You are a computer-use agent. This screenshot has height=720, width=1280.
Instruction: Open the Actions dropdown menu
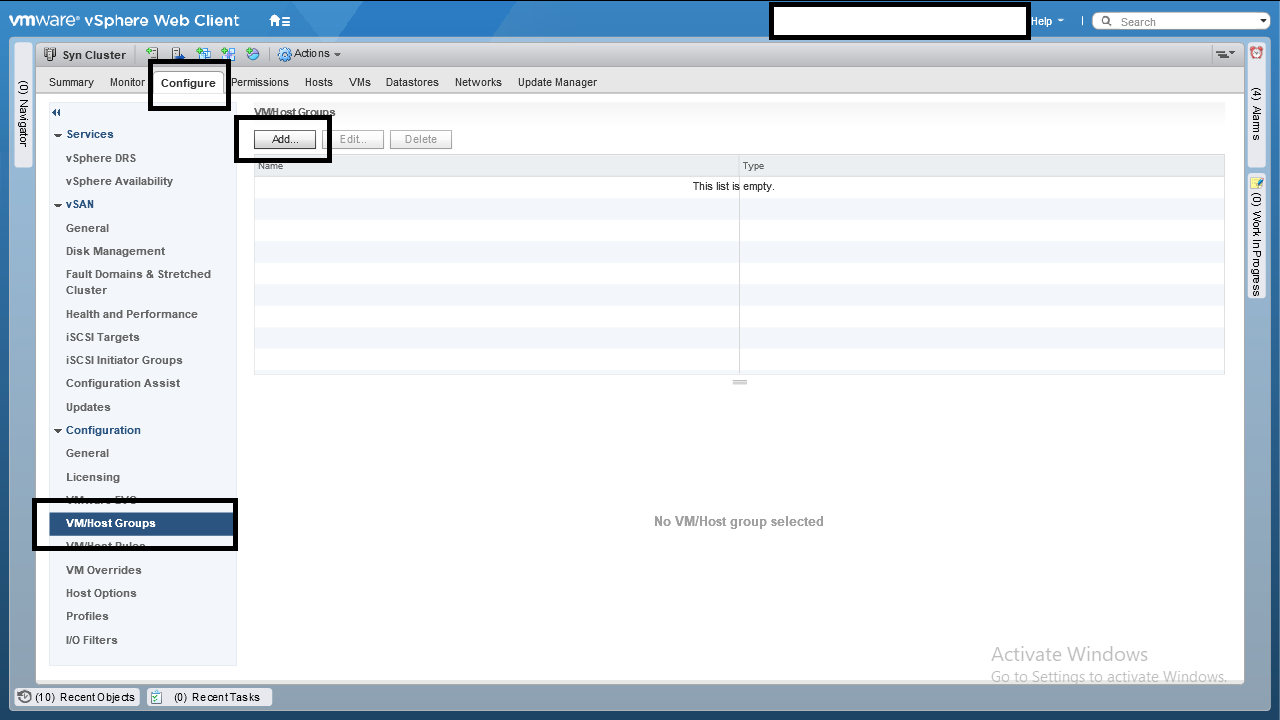pos(317,54)
